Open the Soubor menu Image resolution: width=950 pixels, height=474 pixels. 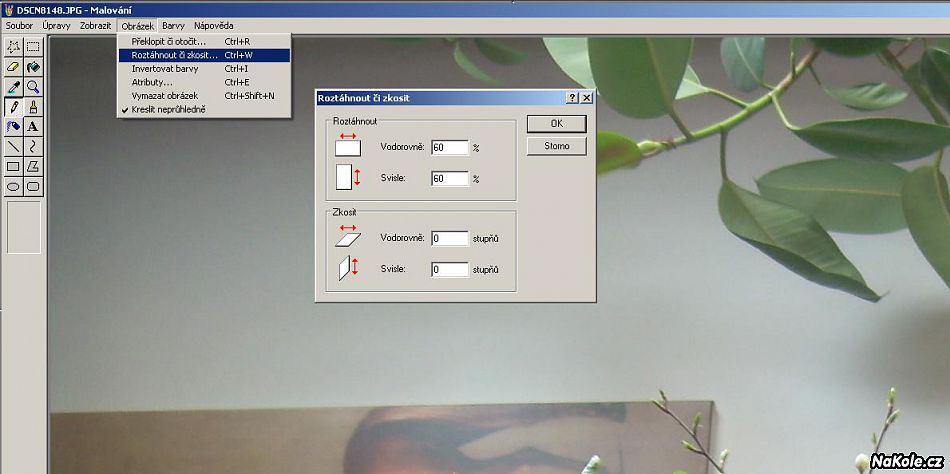click(20, 24)
